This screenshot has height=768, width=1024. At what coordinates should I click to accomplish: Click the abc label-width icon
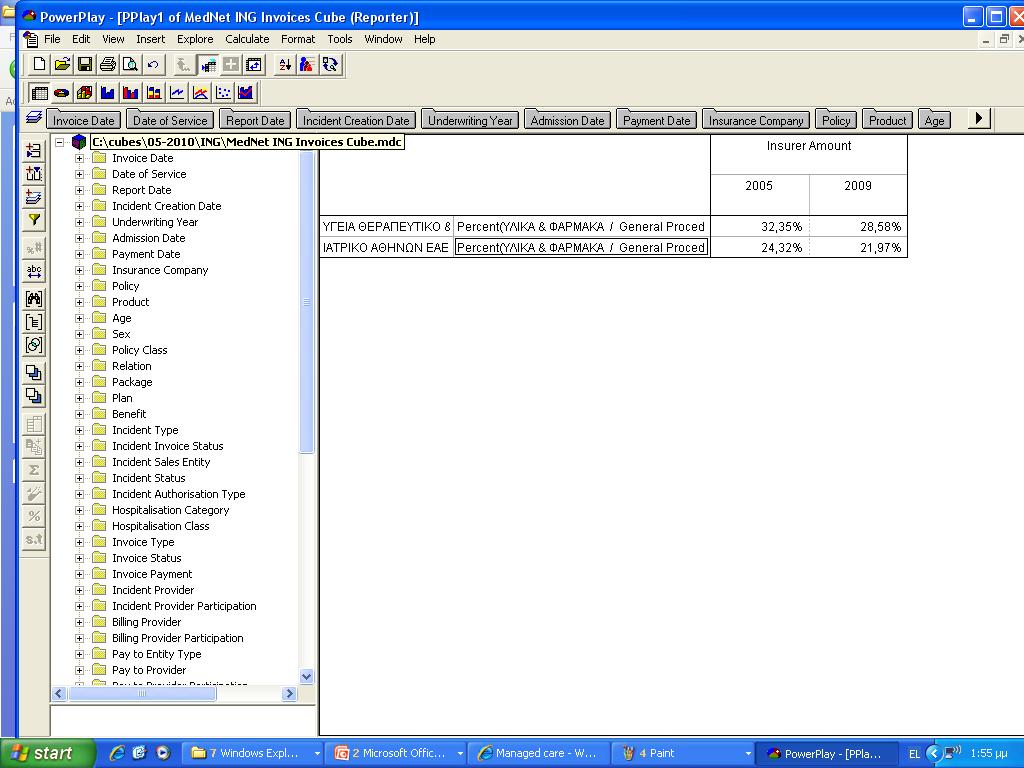pos(34,271)
